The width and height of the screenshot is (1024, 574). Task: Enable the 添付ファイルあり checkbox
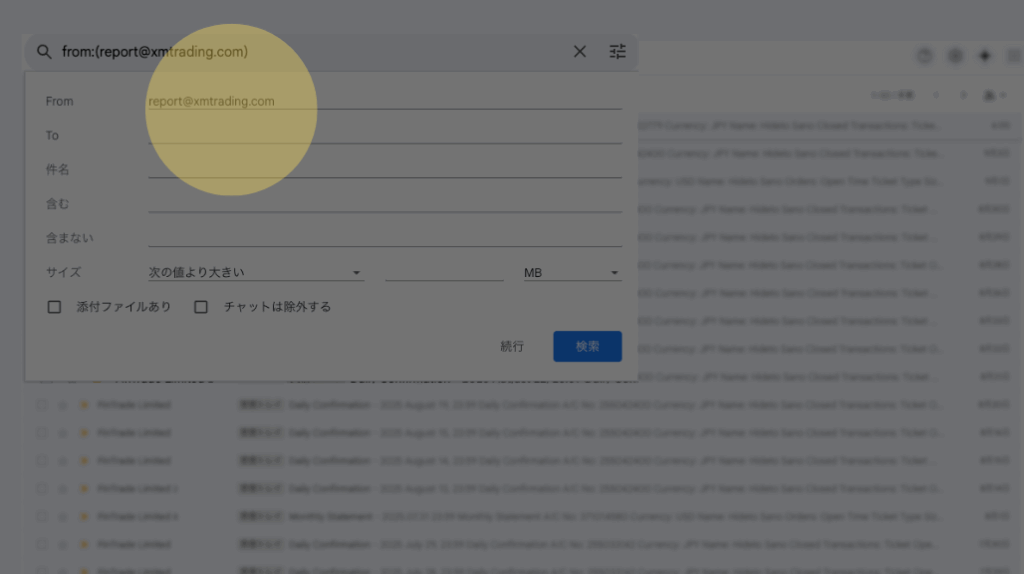click(55, 307)
